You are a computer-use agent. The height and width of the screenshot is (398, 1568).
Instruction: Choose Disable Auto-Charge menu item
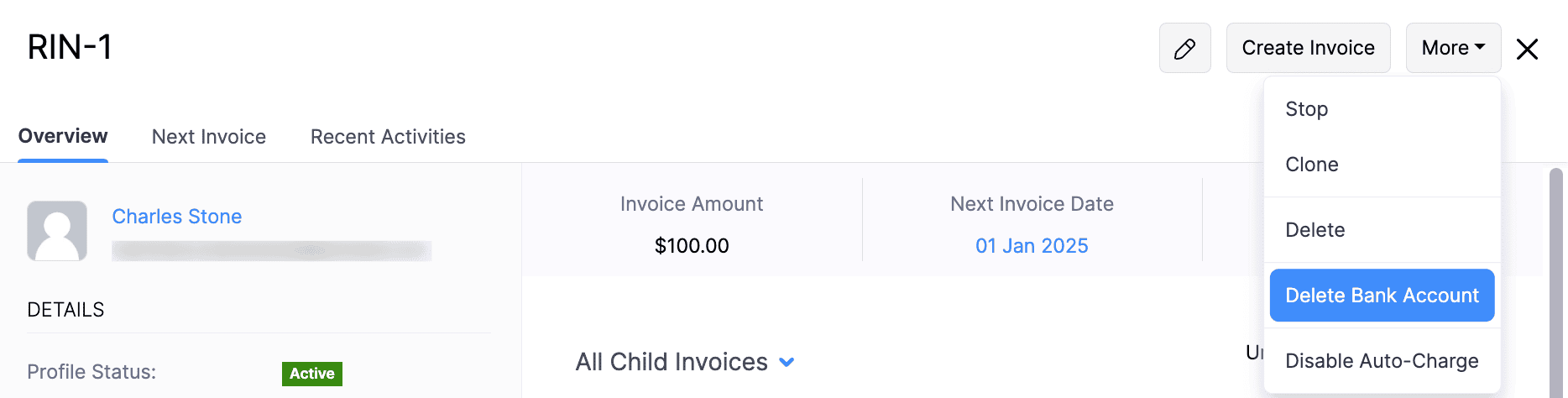1382,361
